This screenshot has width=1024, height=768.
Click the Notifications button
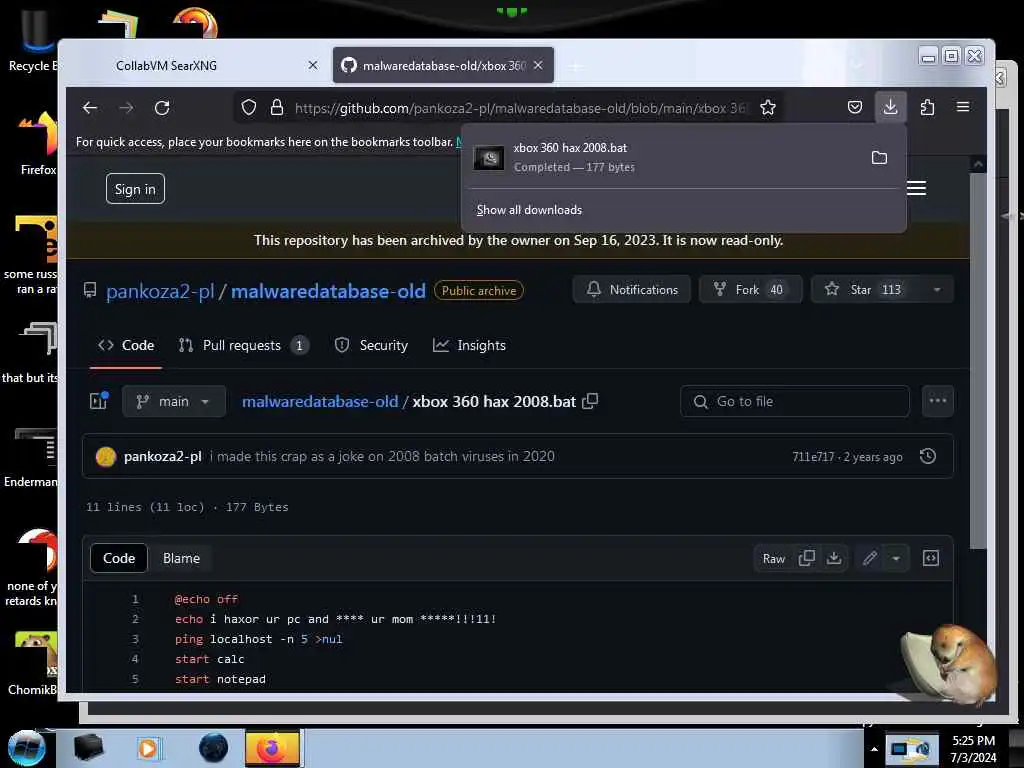coord(632,289)
